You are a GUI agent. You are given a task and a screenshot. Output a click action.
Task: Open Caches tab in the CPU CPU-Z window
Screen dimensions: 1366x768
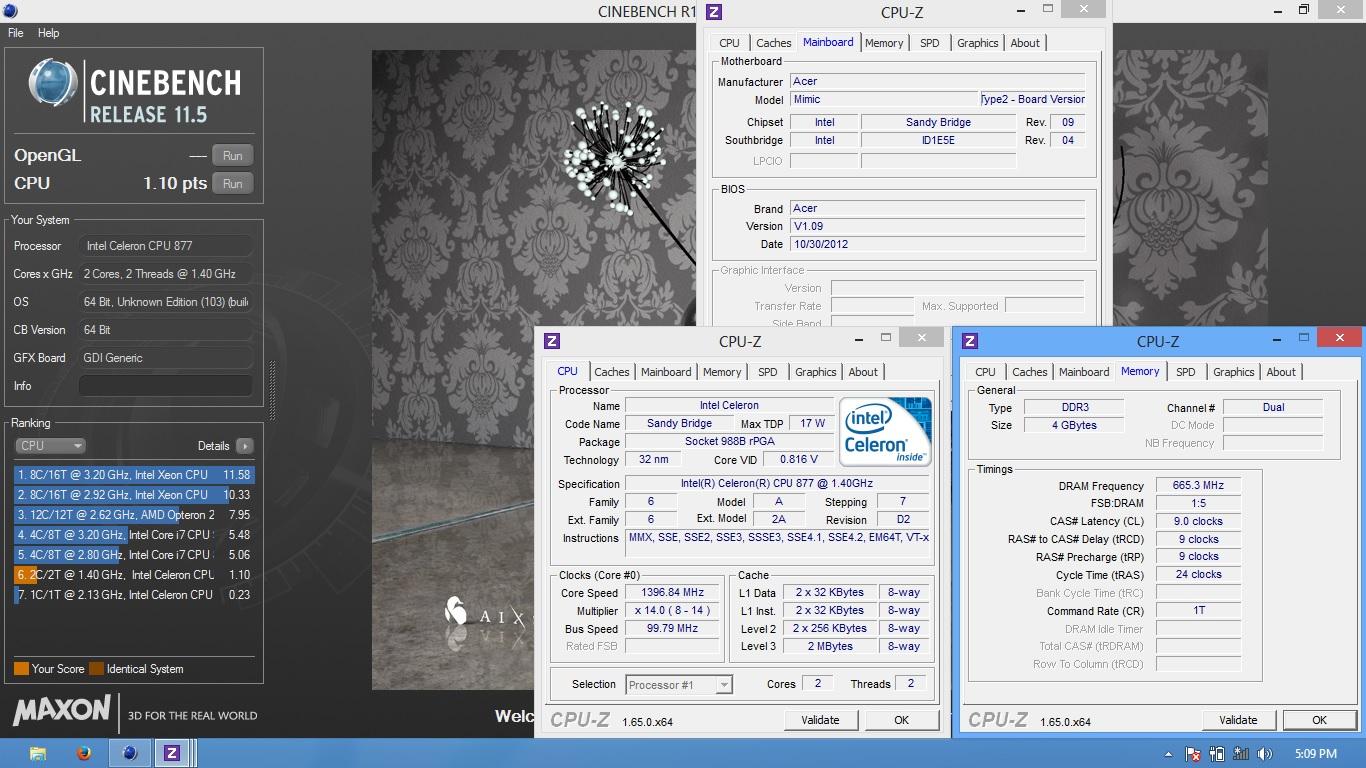[612, 372]
